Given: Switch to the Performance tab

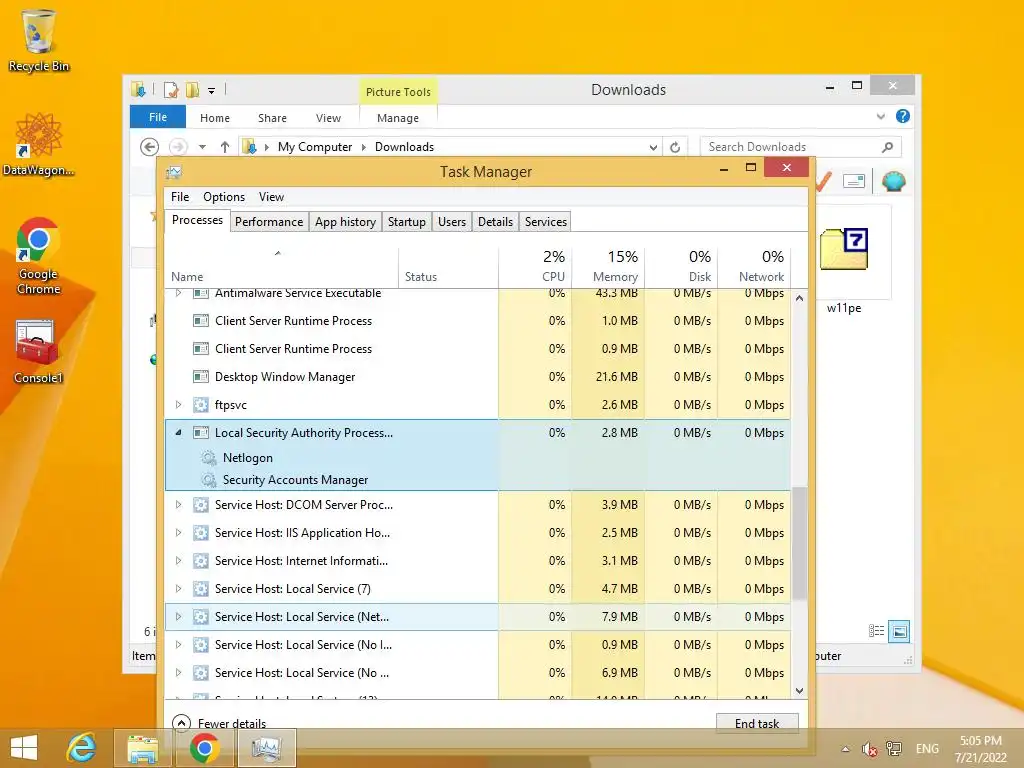Looking at the screenshot, I should [x=269, y=221].
